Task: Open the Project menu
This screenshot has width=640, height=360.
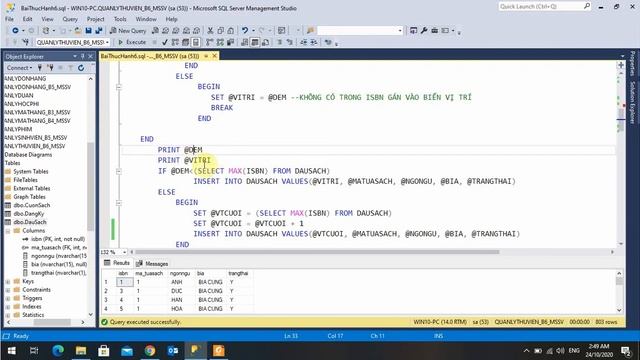Action: tap(96, 19)
